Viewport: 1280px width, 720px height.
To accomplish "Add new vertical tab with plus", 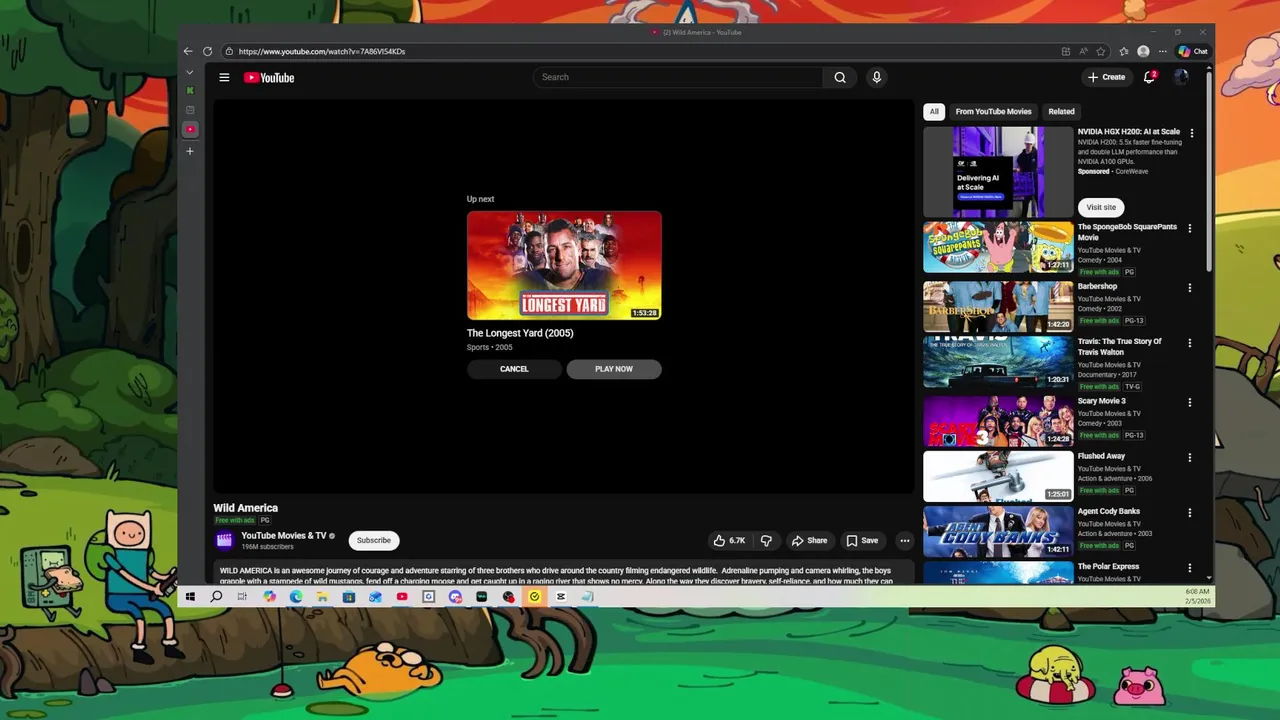I will pos(190,151).
